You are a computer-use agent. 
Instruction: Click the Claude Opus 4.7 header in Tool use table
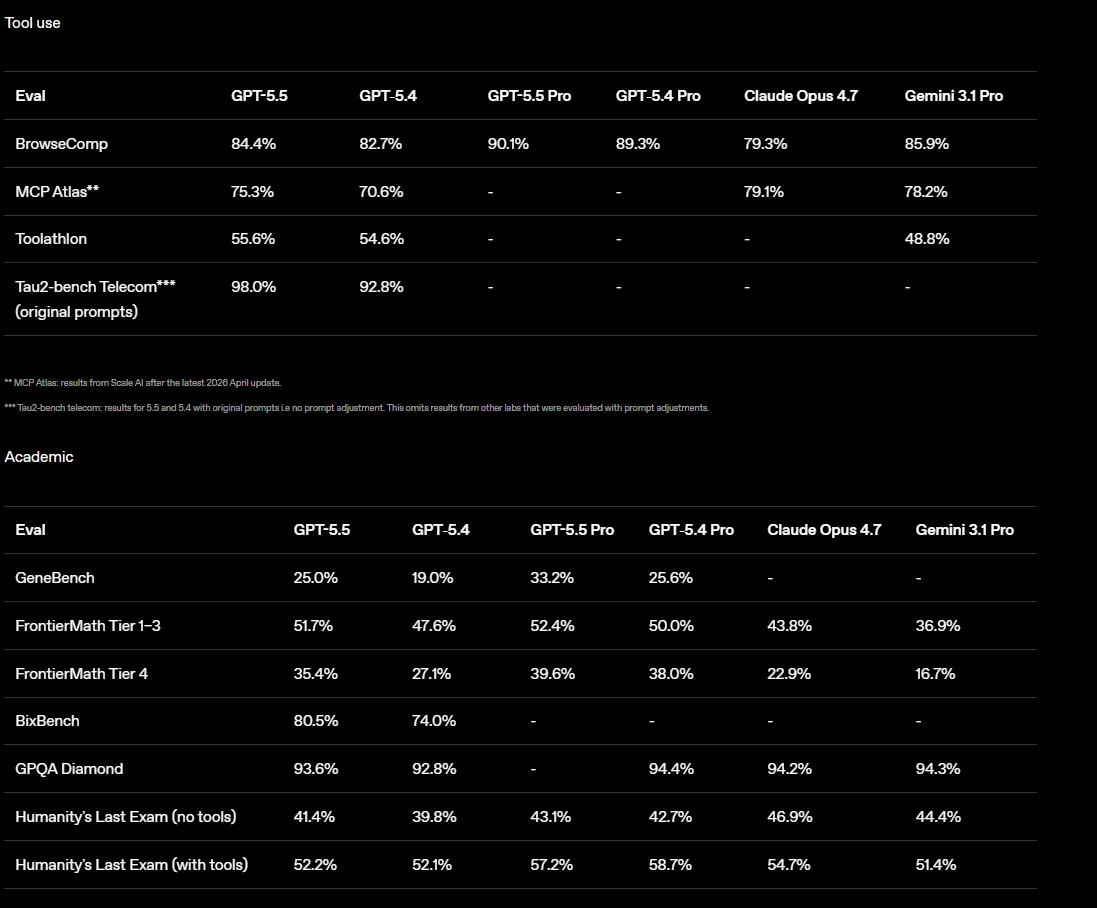pyautogui.click(x=801, y=96)
